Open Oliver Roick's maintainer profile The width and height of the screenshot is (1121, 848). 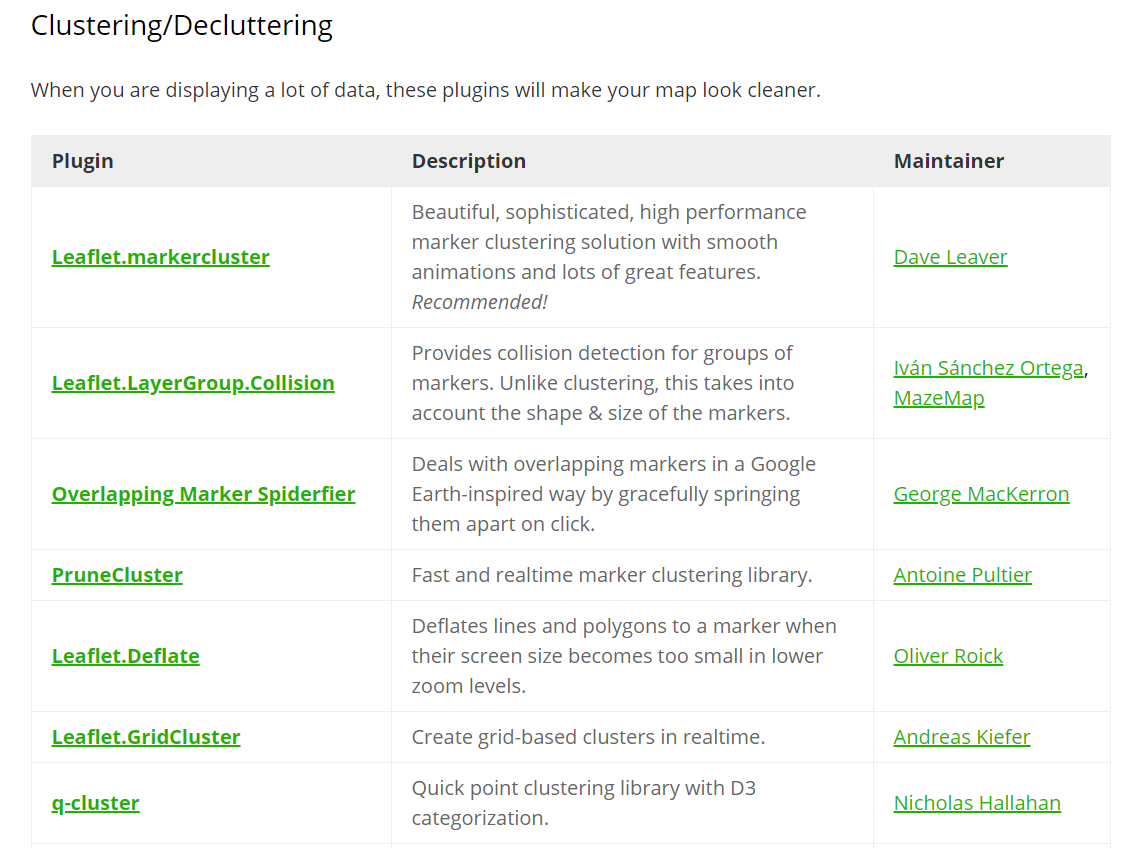948,656
